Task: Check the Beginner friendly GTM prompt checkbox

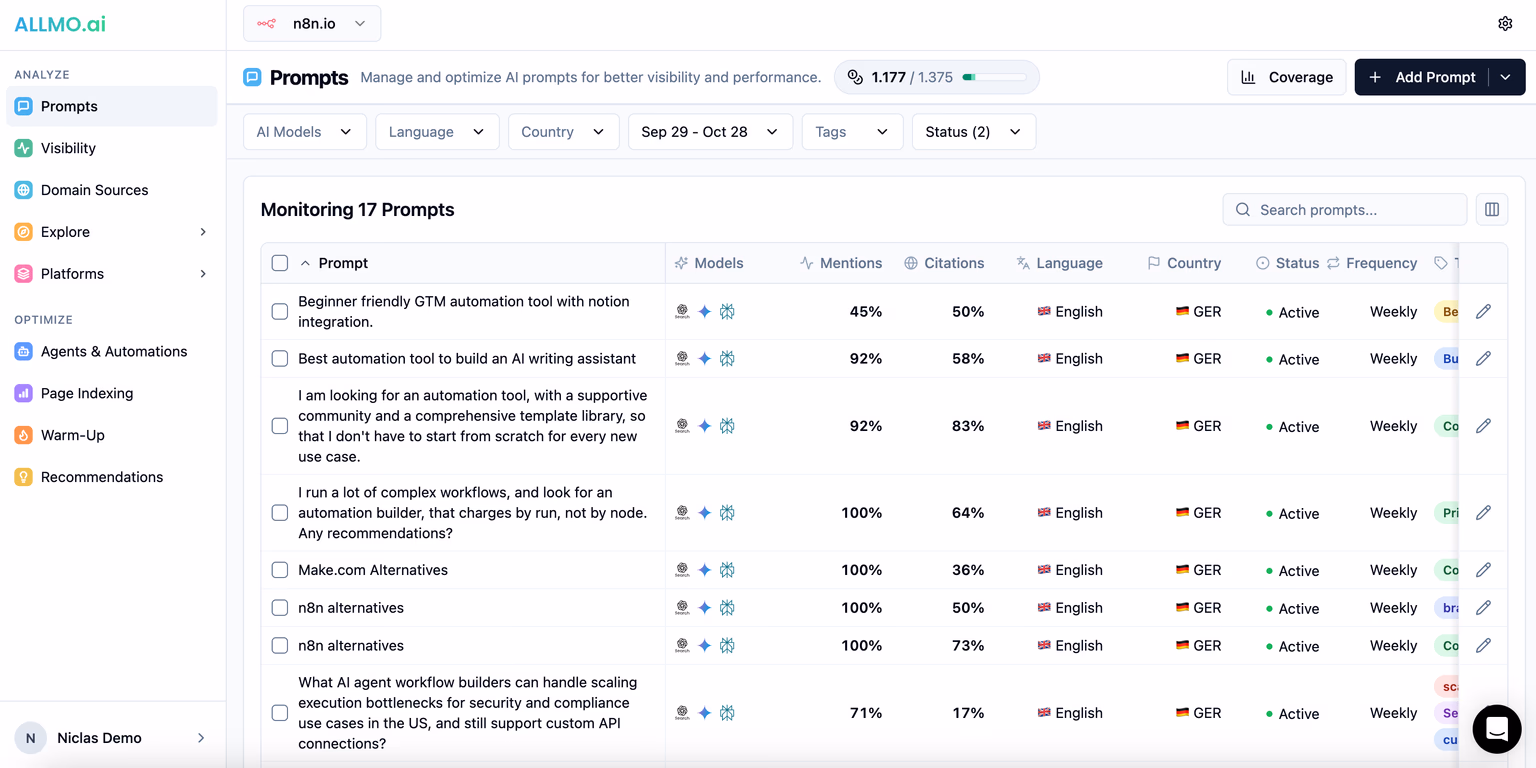Action: pos(280,312)
